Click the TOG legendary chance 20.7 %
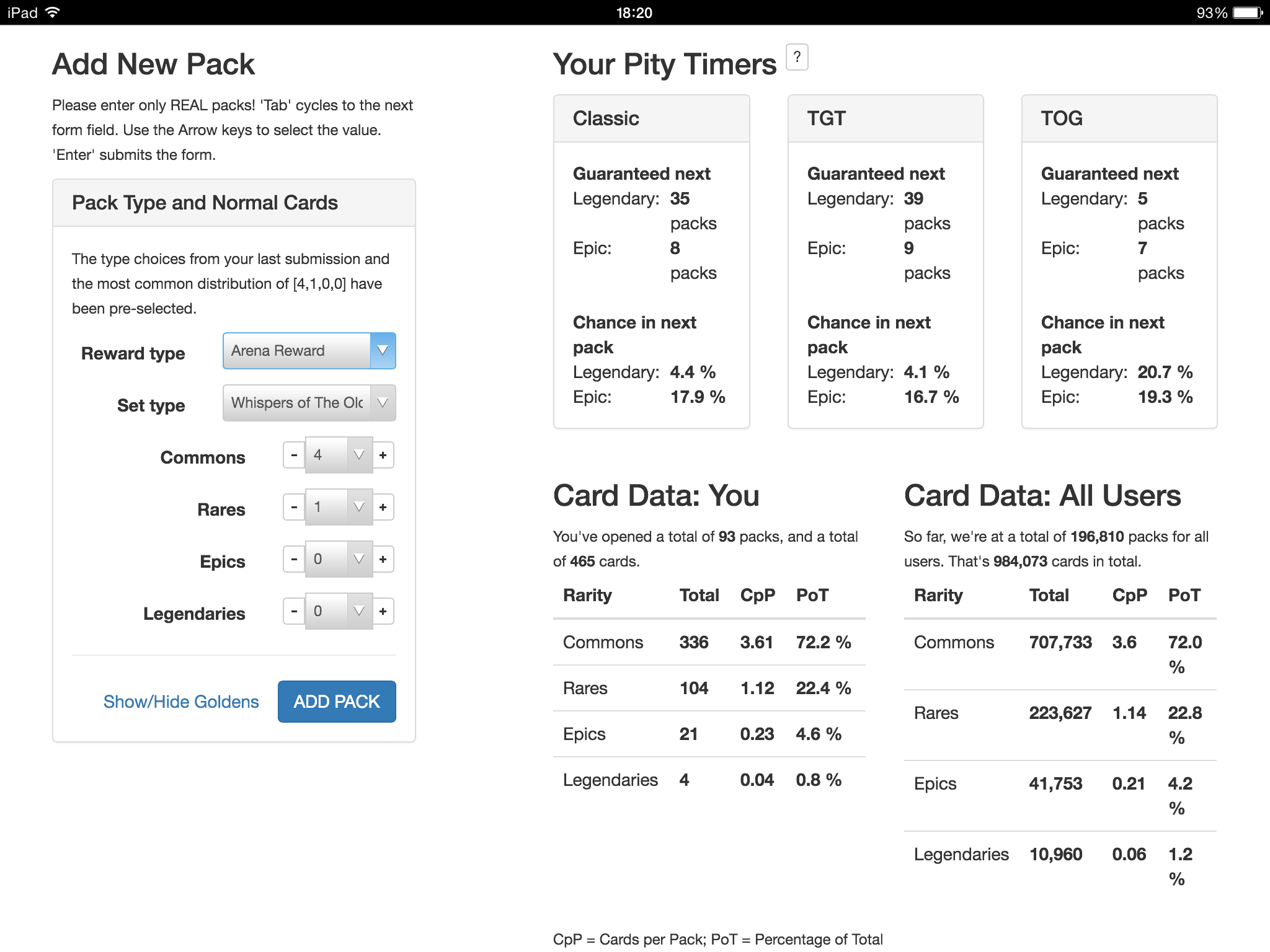This screenshot has width=1270, height=952. coord(1165,372)
